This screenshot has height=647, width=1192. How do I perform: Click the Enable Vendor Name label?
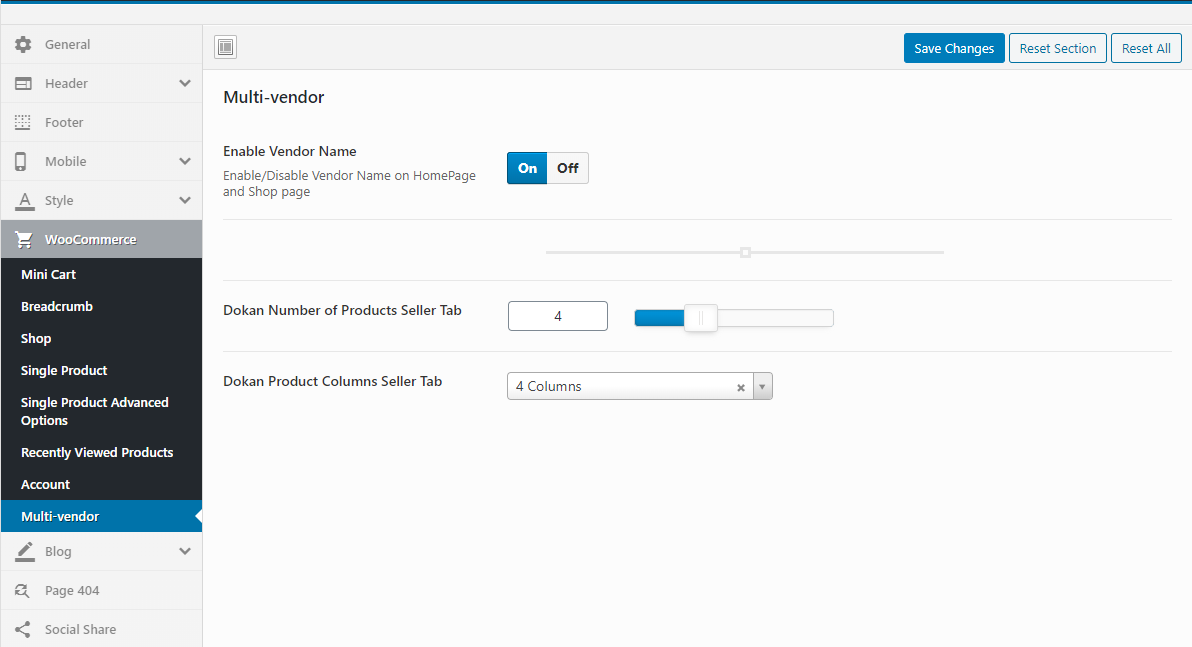tap(290, 151)
